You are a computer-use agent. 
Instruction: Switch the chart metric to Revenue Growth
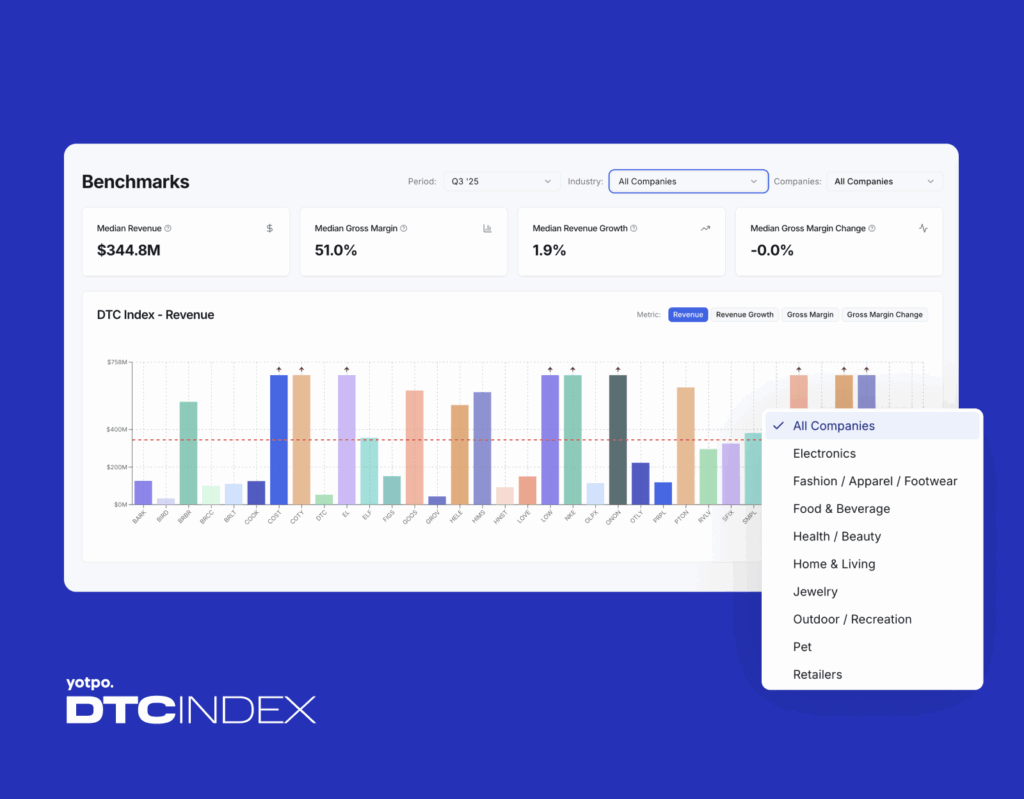click(x=745, y=313)
